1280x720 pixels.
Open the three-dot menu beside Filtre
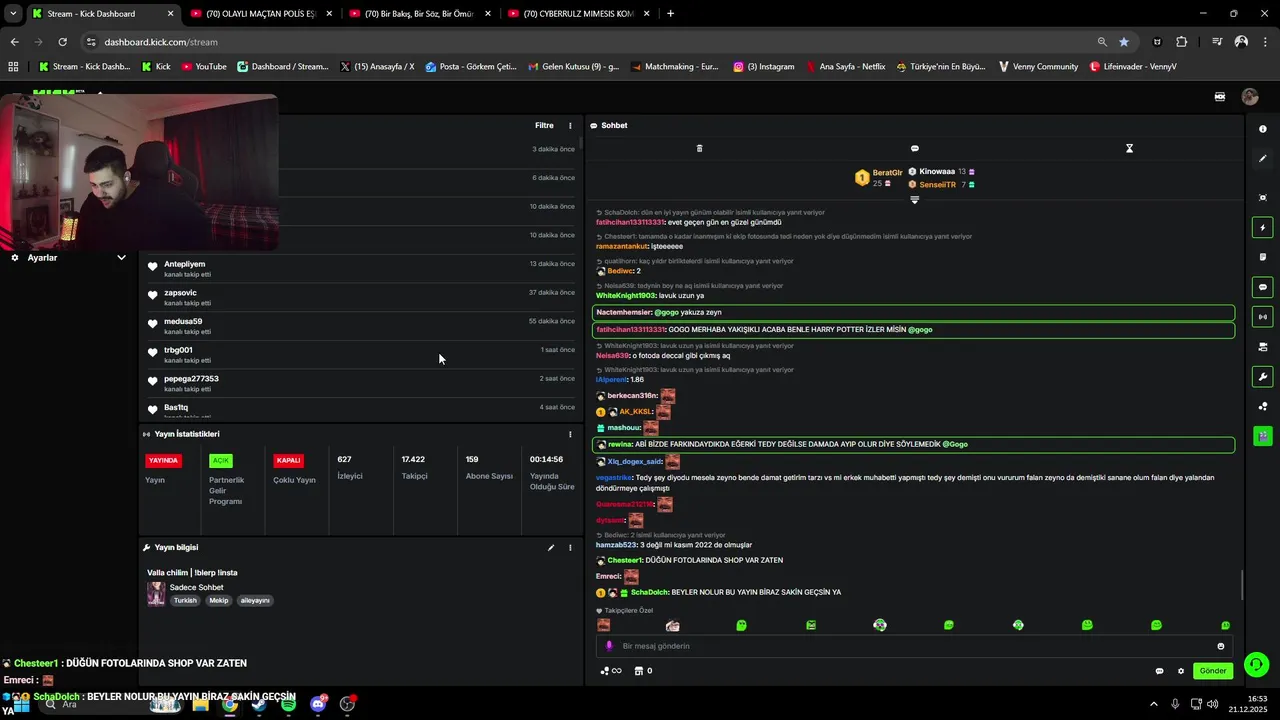pos(571,126)
